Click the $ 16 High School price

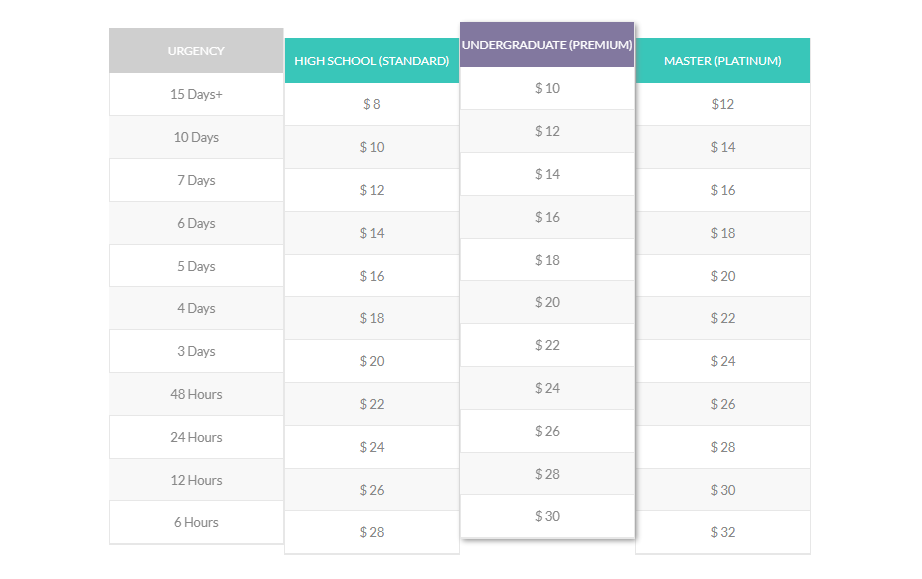point(372,276)
